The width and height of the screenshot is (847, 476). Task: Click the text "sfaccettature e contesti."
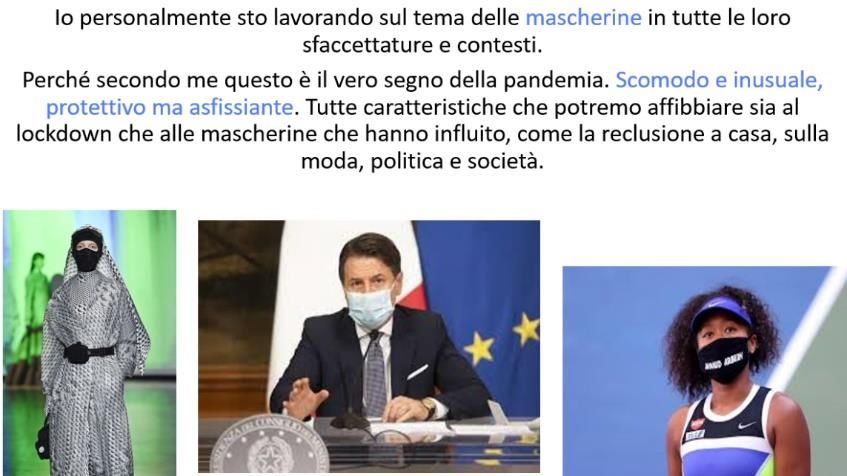422,45
